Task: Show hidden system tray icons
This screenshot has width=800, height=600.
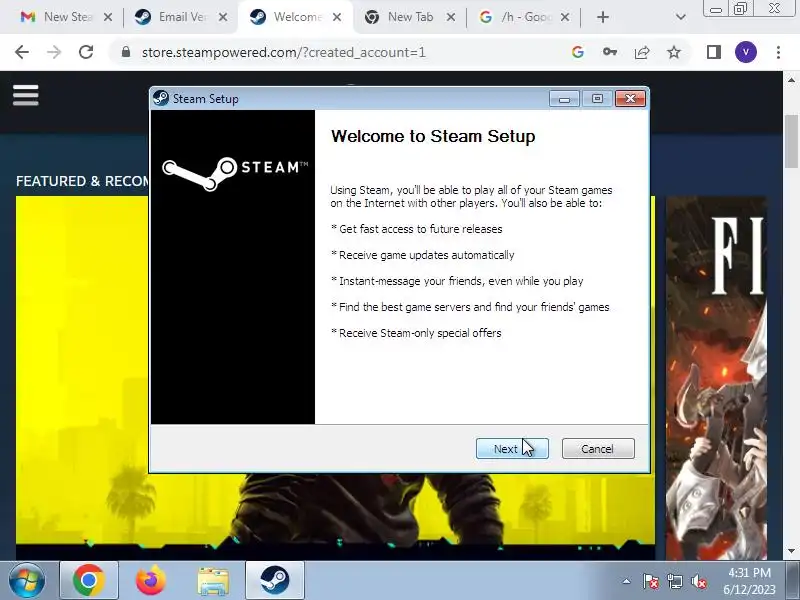Action: (627, 581)
